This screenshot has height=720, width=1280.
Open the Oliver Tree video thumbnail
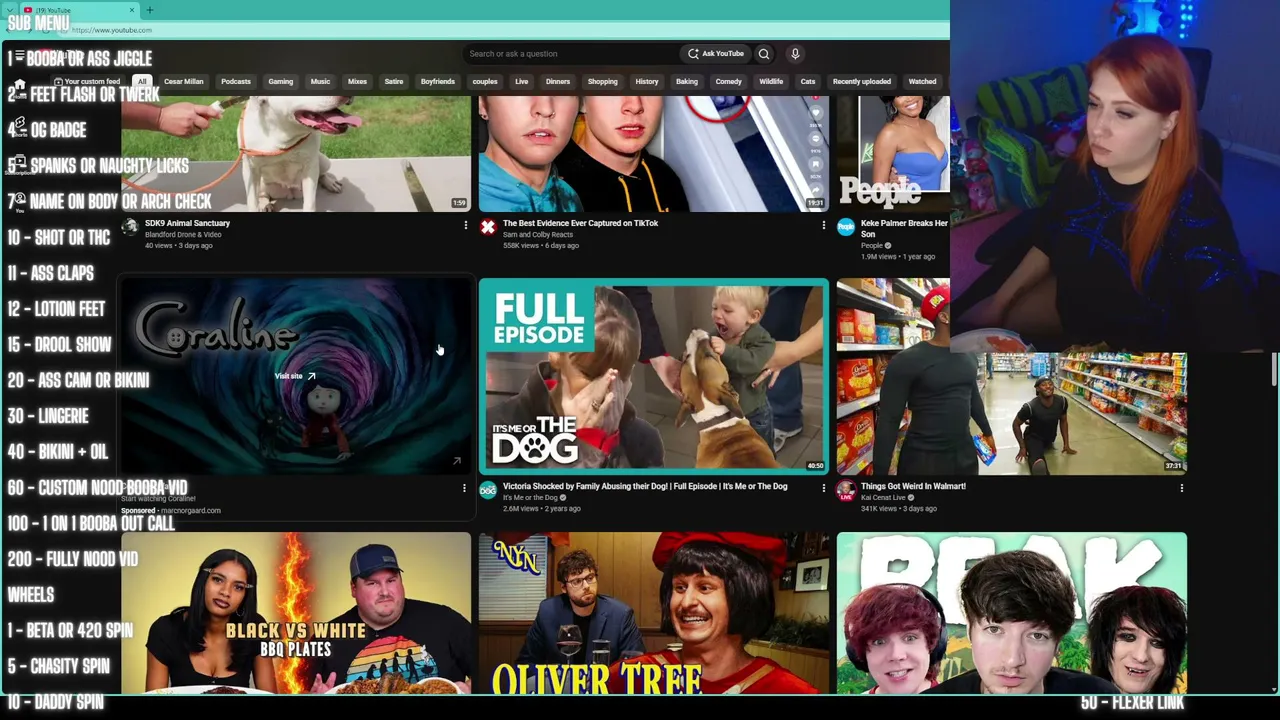click(654, 613)
